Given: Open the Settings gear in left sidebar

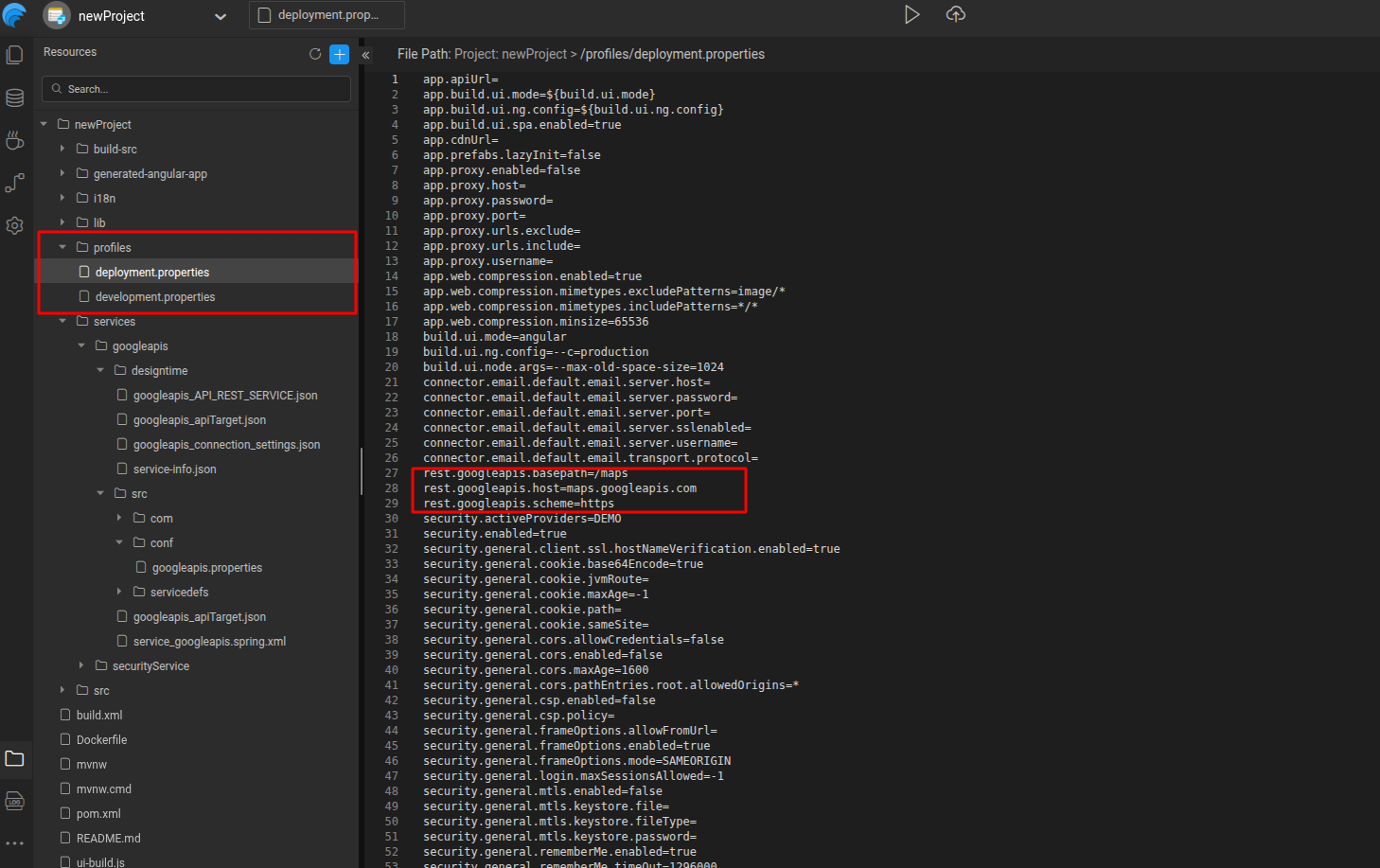Looking at the screenshot, I should (15, 225).
